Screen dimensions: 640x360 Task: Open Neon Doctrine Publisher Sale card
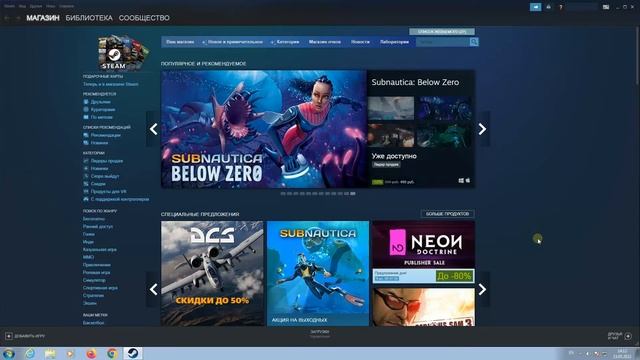[424, 252]
